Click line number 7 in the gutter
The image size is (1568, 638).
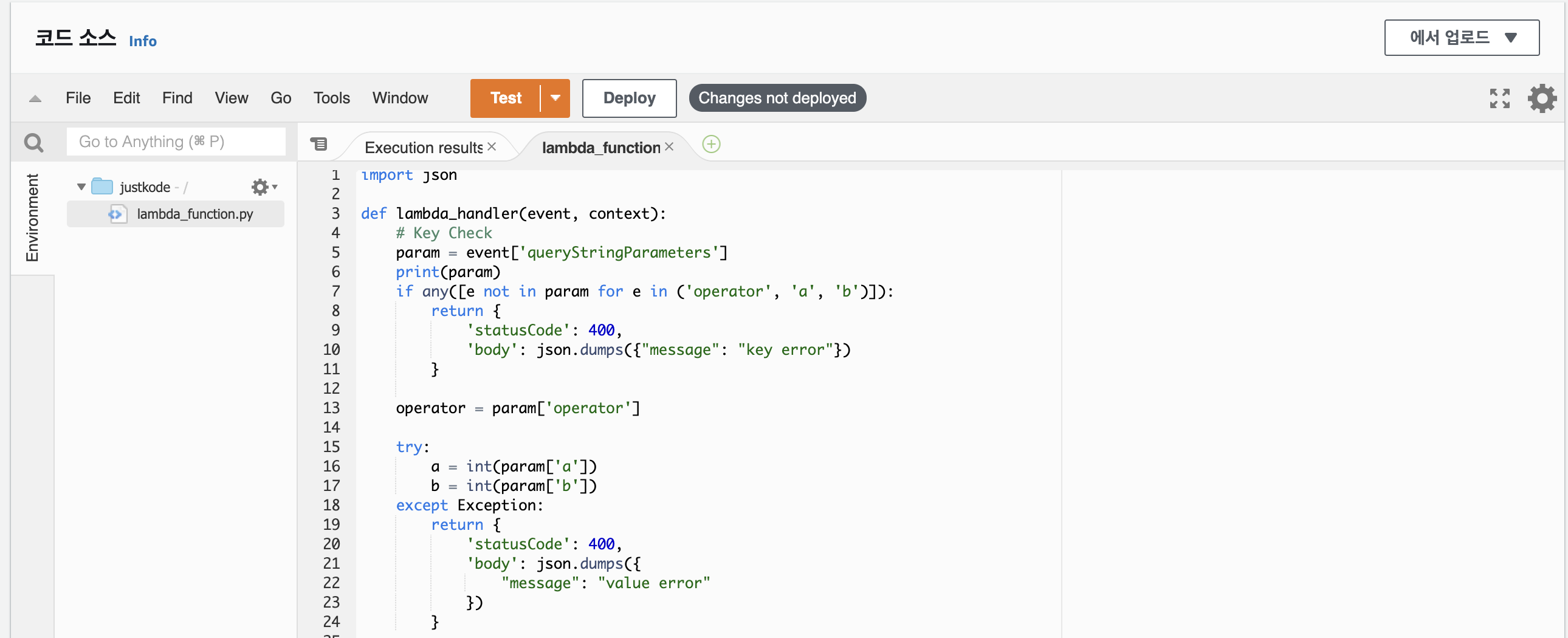335,291
